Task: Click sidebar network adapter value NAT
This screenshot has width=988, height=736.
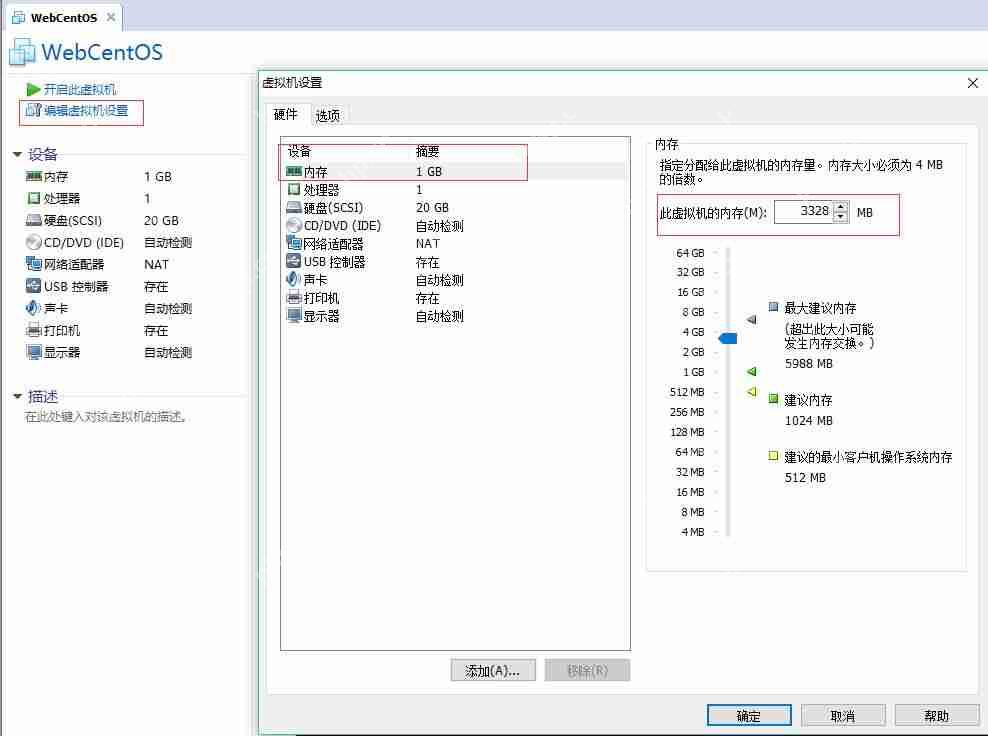Action: 156,265
